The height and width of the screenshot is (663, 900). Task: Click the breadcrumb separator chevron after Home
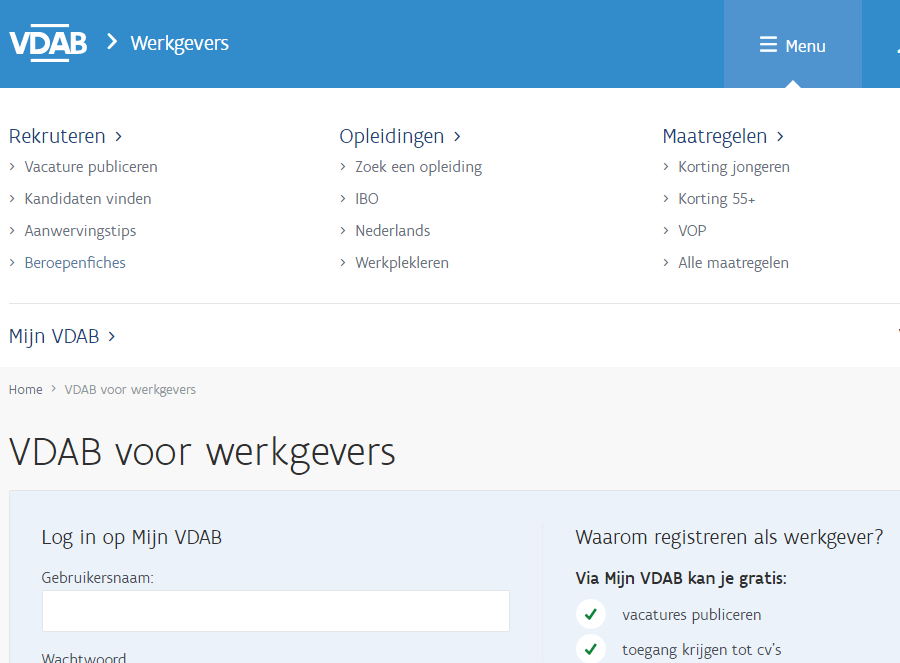tap(53, 389)
